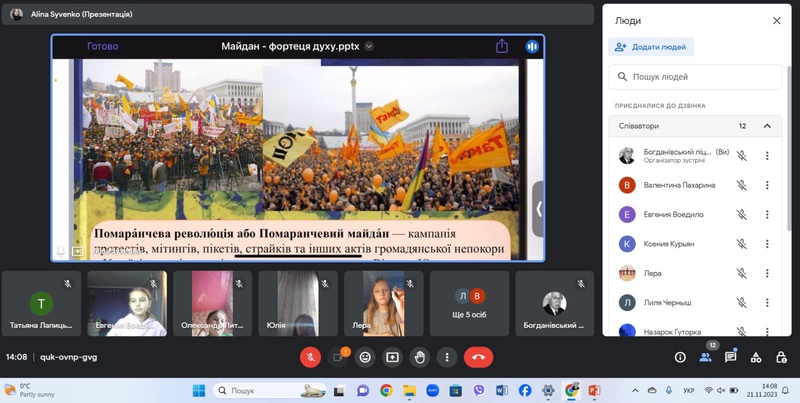This screenshot has height=403, width=800.
Task: Open Viber from the taskbar
Action: click(479, 391)
